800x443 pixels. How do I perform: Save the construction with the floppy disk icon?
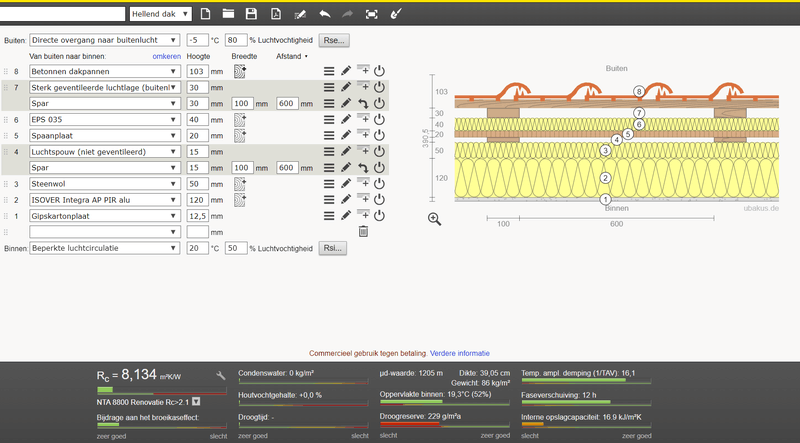[252, 14]
